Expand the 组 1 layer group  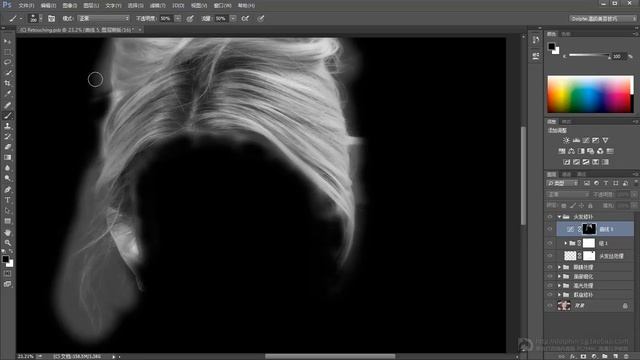(x=566, y=243)
